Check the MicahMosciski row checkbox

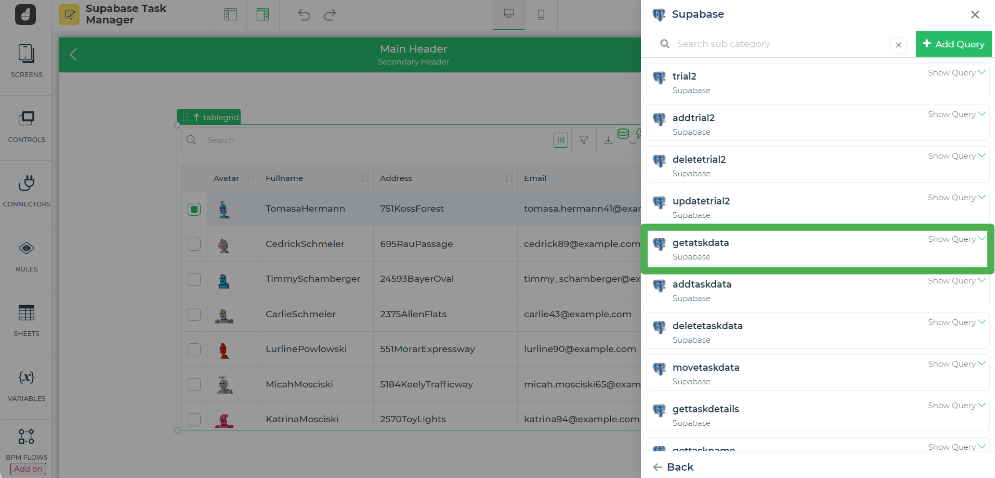click(x=194, y=384)
